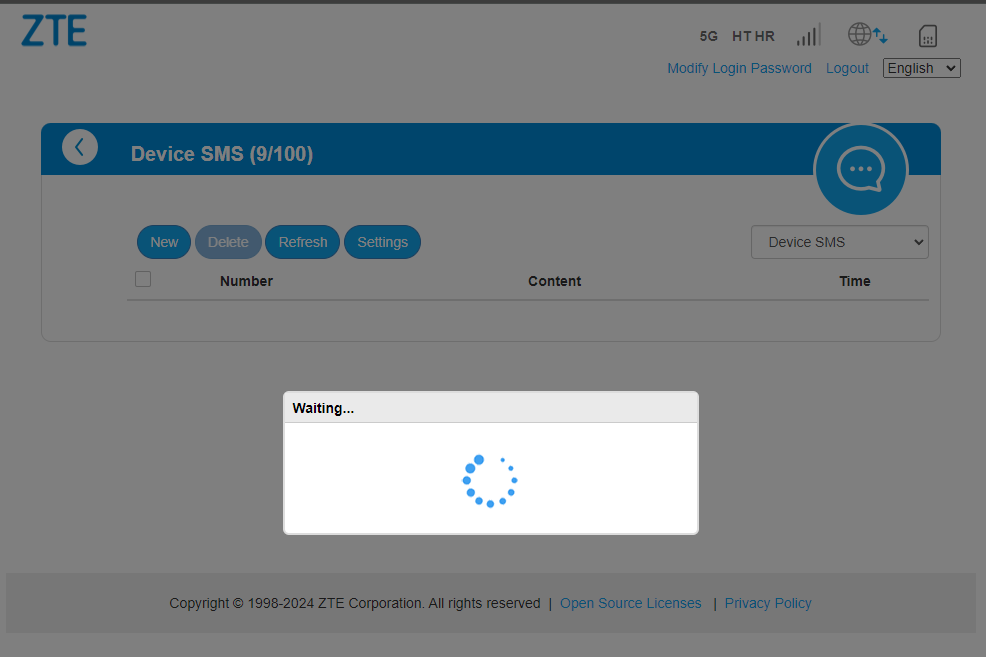This screenshot has width=986, height=657.
Task: Click the Time column header
Action: click(855, 281)
